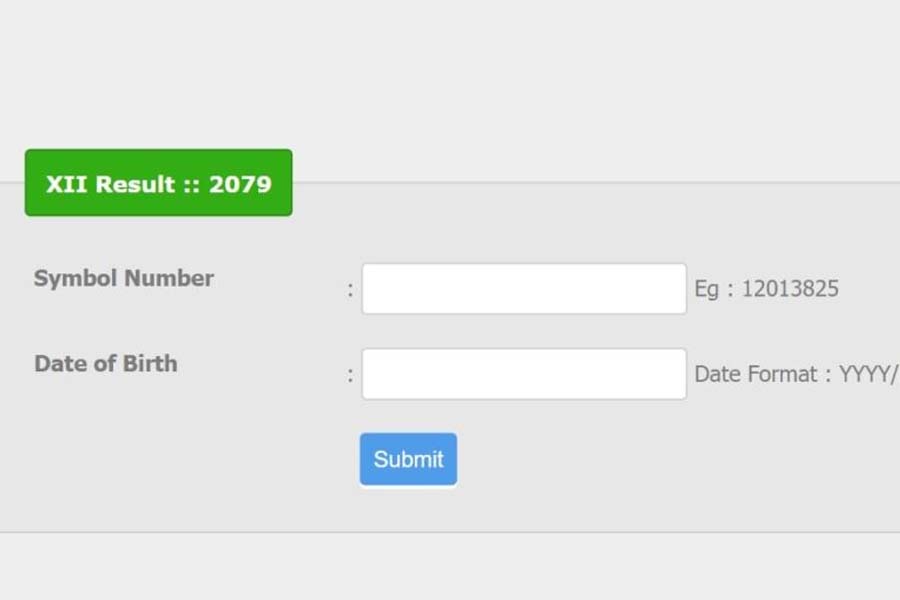Click the green XII Result :: 2079 badge

point(158,183)
